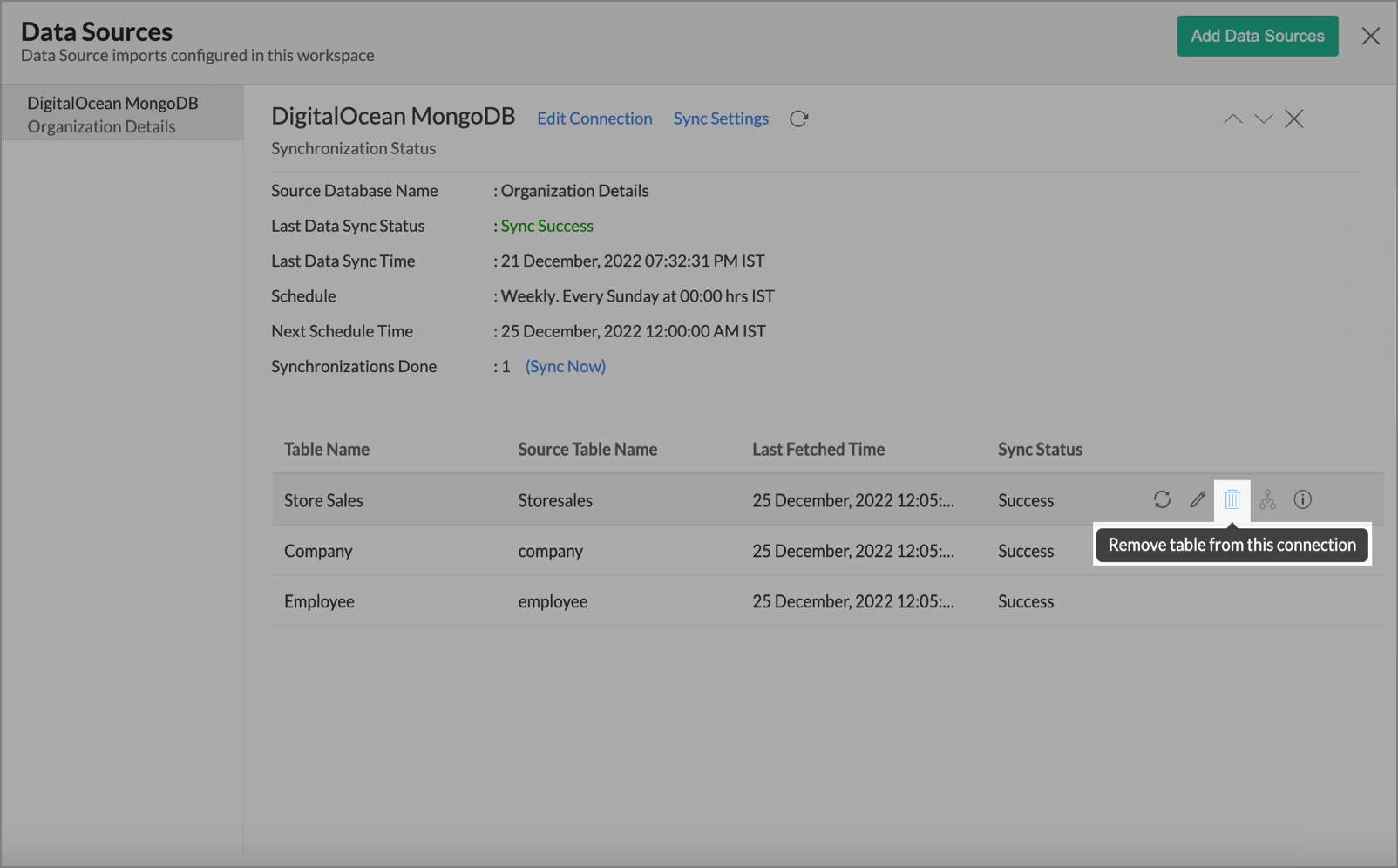
Task: Close the Data Sources dialog
Action: 1370,36
